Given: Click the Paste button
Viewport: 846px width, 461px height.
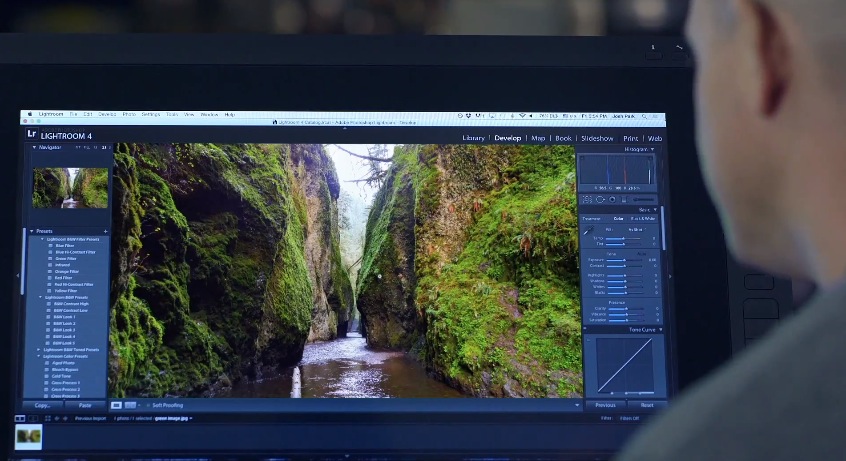Looking at the screenshot, I should pyautogui.click(x=85, y=405).
